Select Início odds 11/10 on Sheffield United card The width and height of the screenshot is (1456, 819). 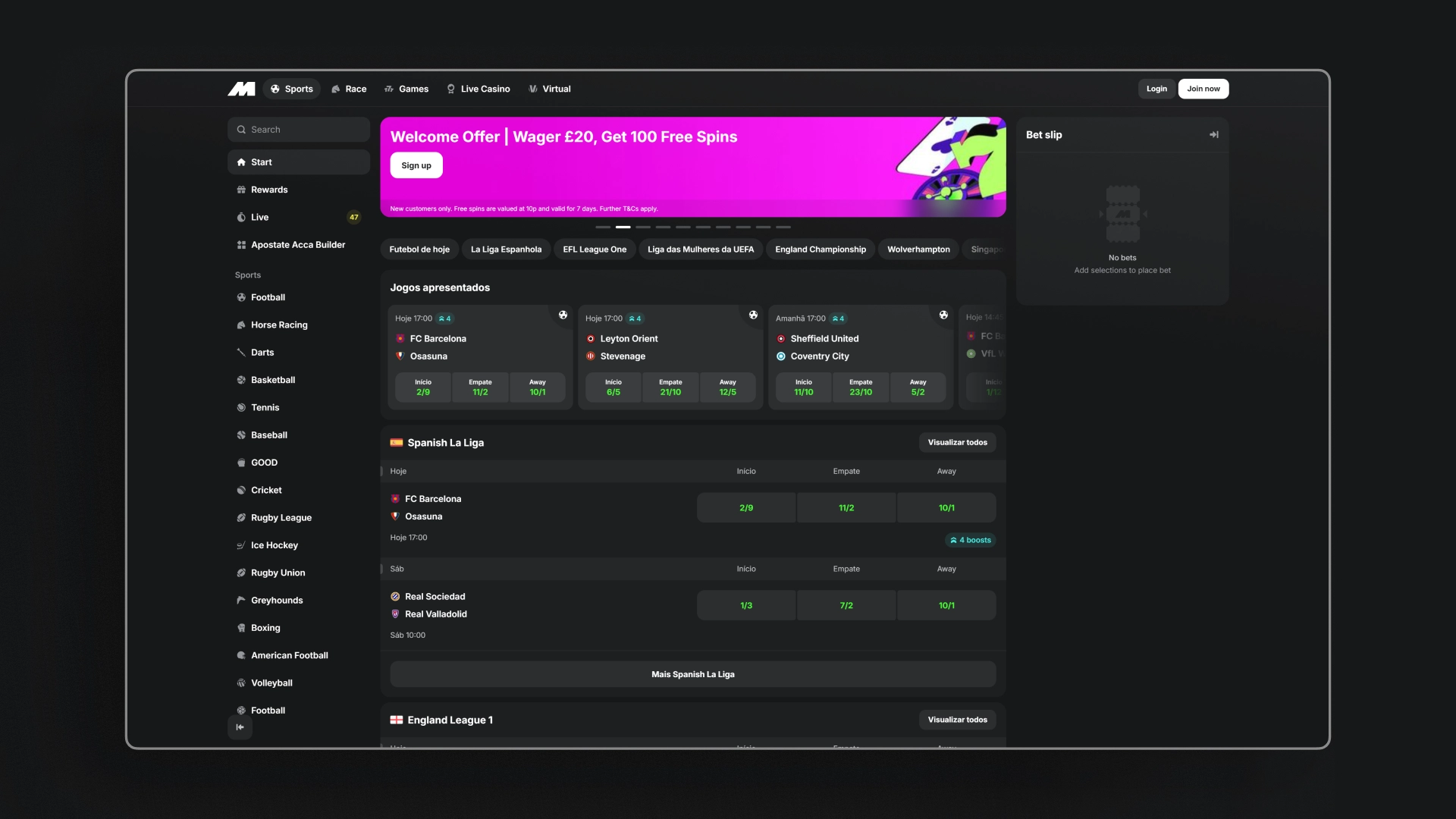pos(804,388)
